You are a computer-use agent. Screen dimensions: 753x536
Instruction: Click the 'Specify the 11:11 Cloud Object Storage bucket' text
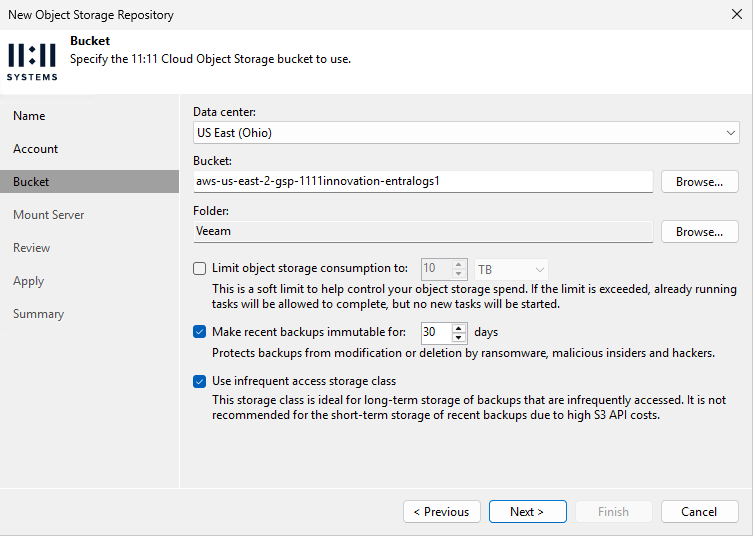(210, 59)
